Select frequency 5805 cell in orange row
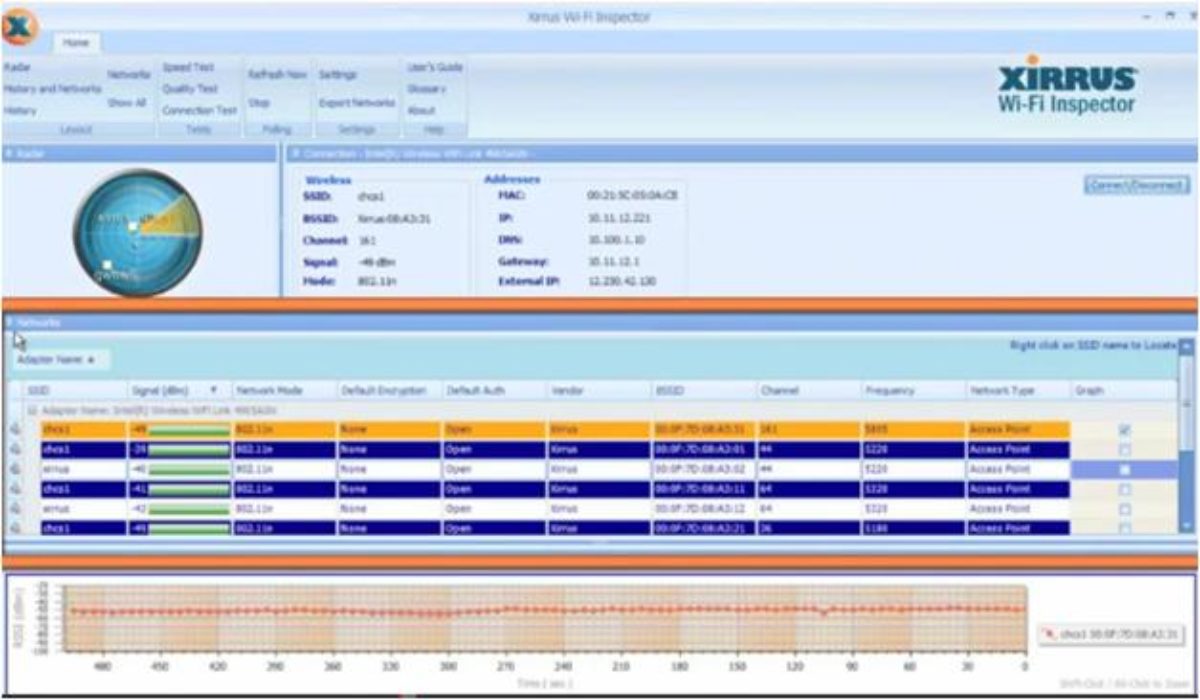This screenshot has width=1200, height=700. 913,430
